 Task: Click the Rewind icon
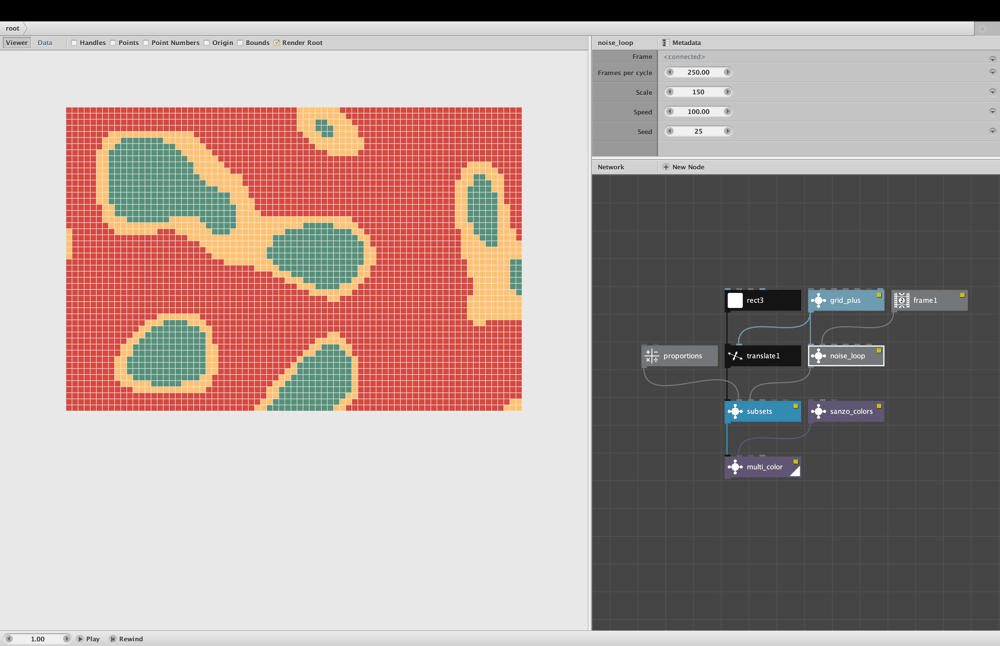pyautogui.click(x=113, y=638)
